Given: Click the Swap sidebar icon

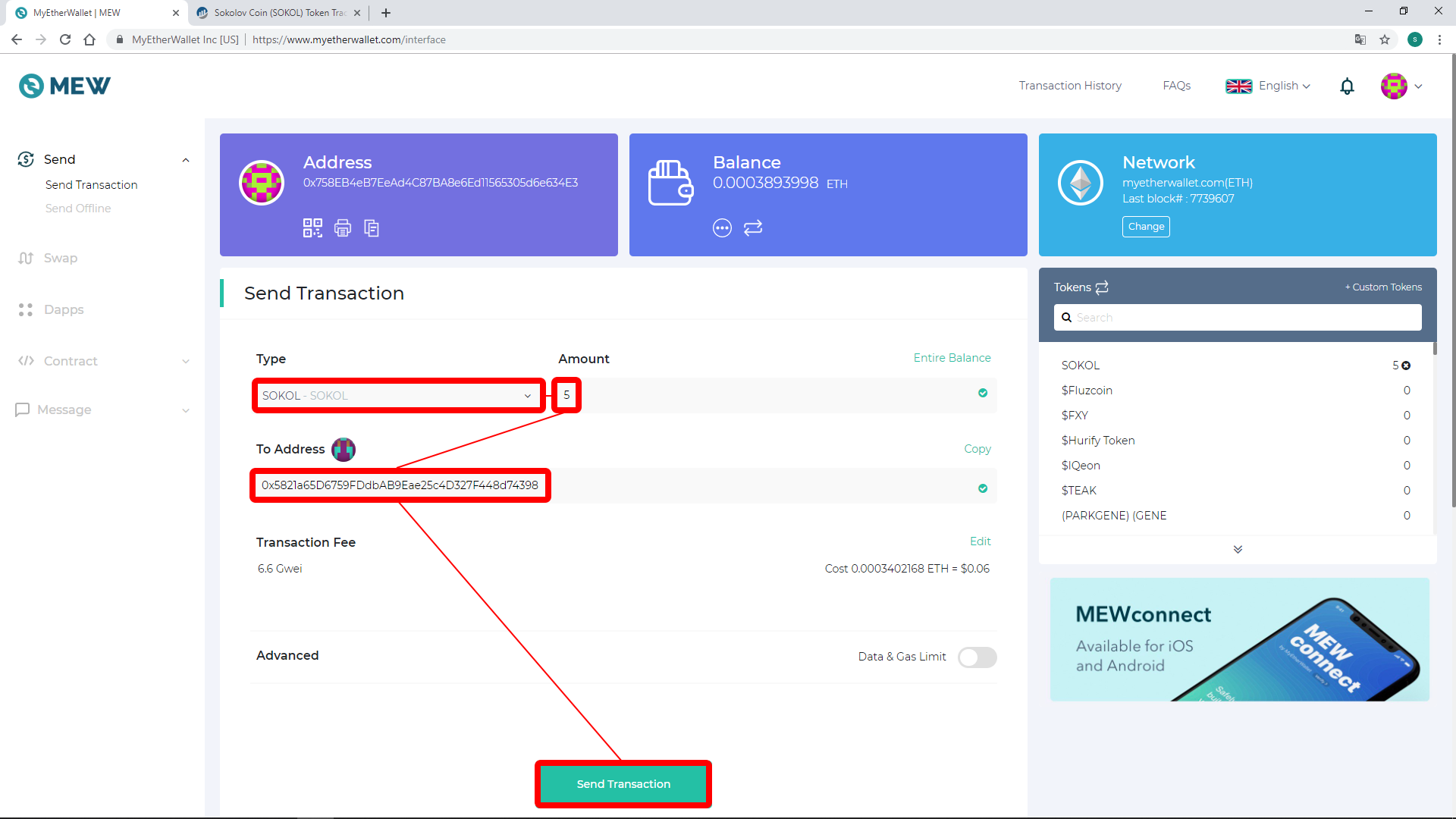Looking at the screenshot, I should coord(26,259).
